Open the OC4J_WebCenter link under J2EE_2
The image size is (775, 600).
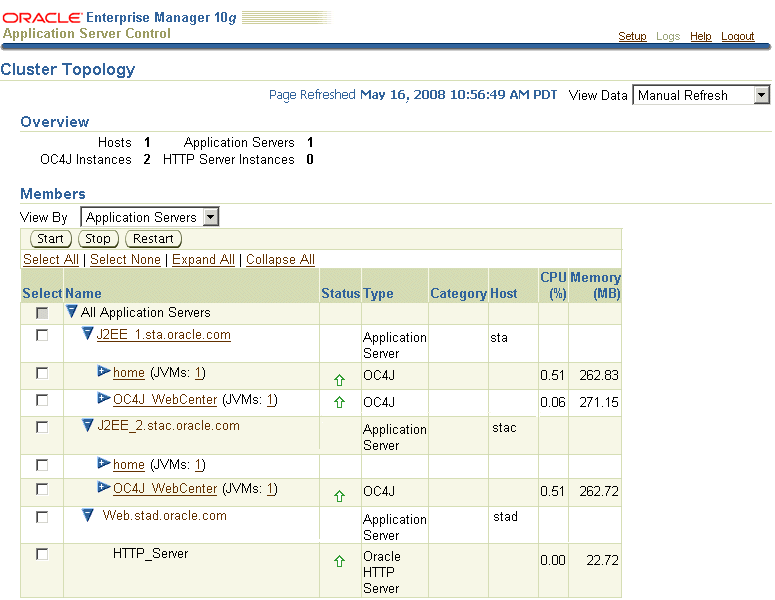pos(165,488)
